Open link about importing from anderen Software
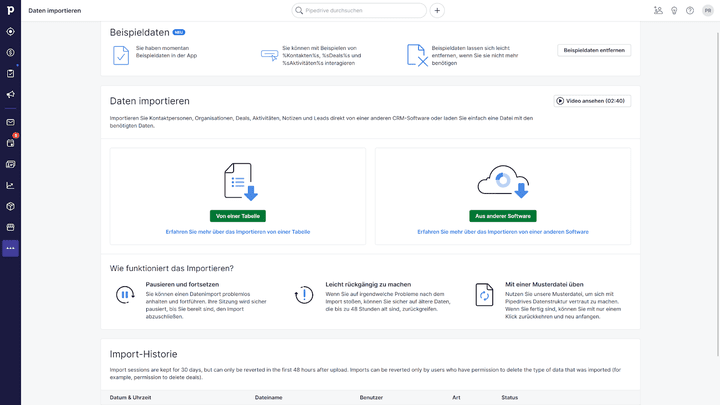This screenshot has height=405, width=720. point(503,232)
